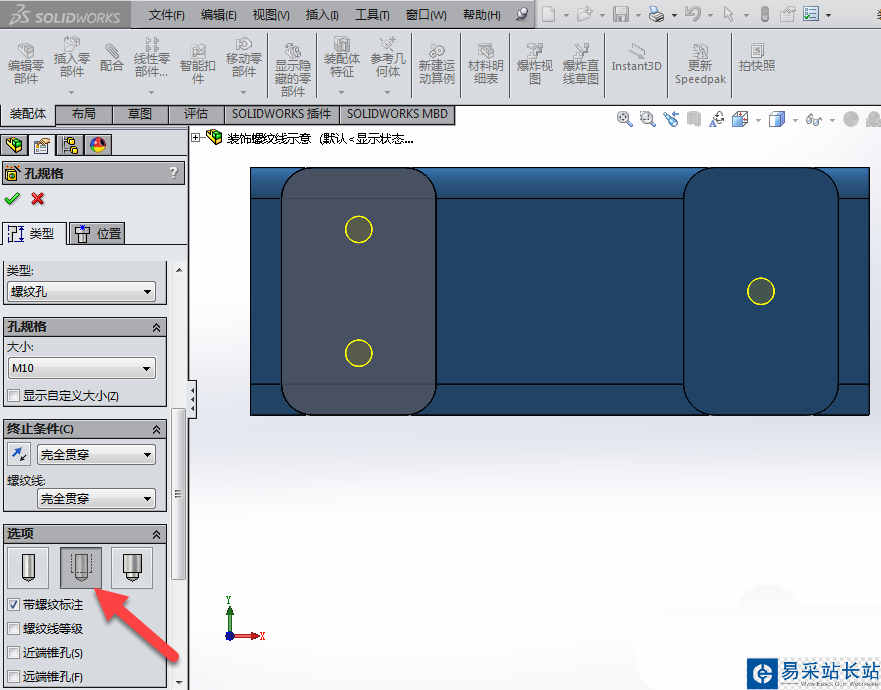
Task: Click Insert Components (插入零部件) icon
Action: [71, 57]
